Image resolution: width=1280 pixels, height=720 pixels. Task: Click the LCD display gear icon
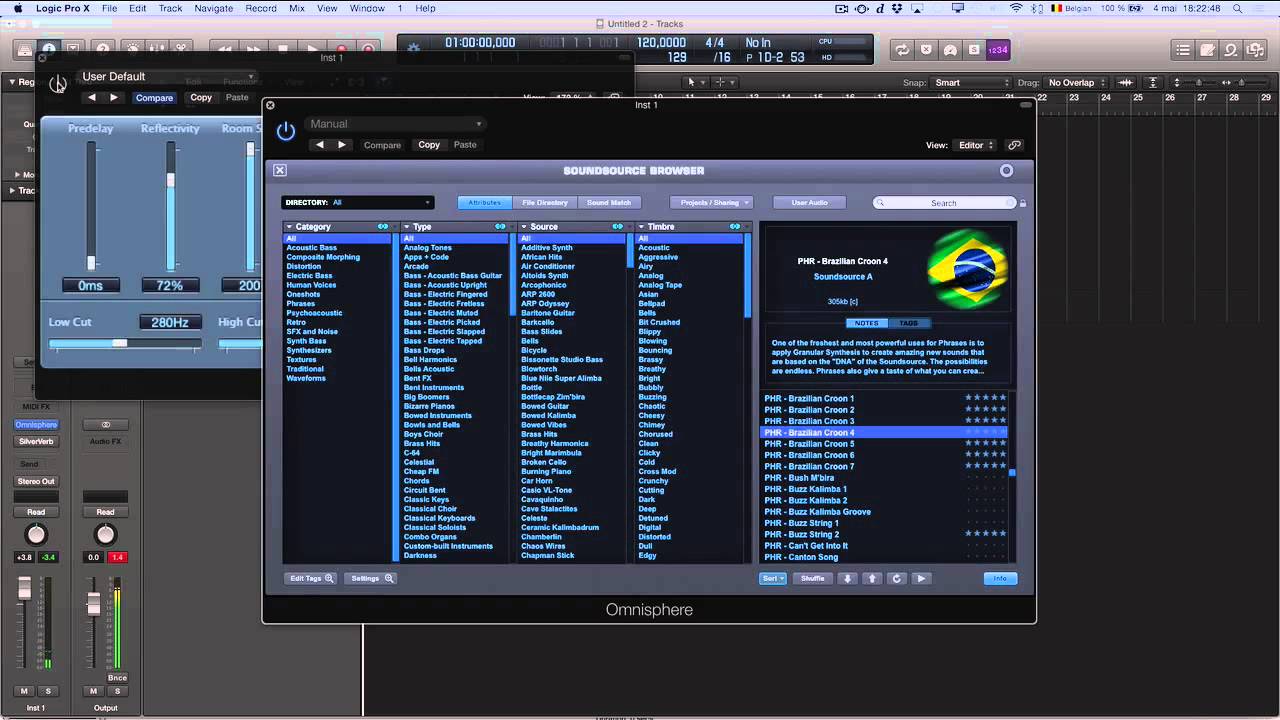coord(414,47)
